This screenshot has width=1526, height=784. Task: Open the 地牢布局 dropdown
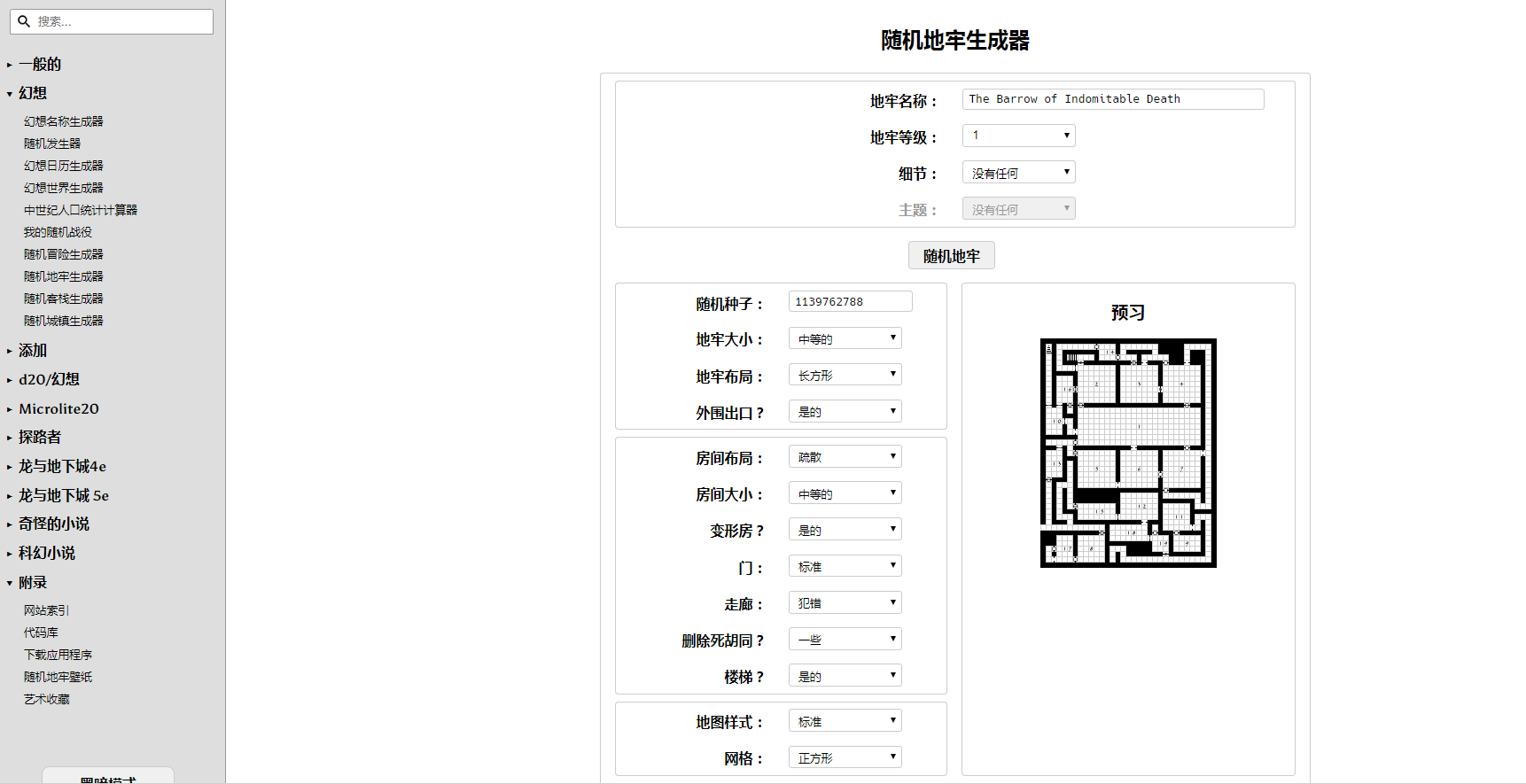845,375
